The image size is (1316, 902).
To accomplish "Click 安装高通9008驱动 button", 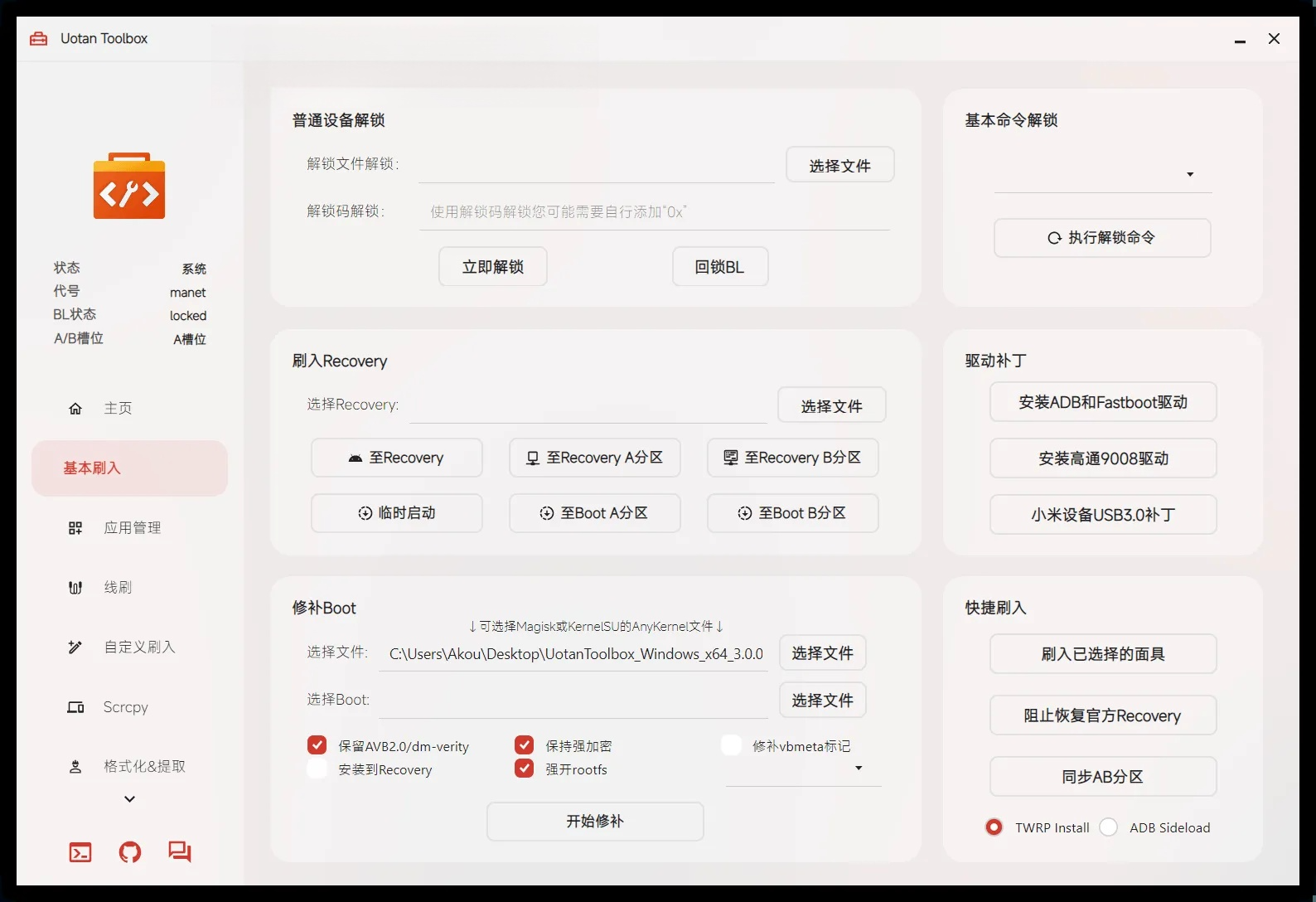I will point(1103,458).
